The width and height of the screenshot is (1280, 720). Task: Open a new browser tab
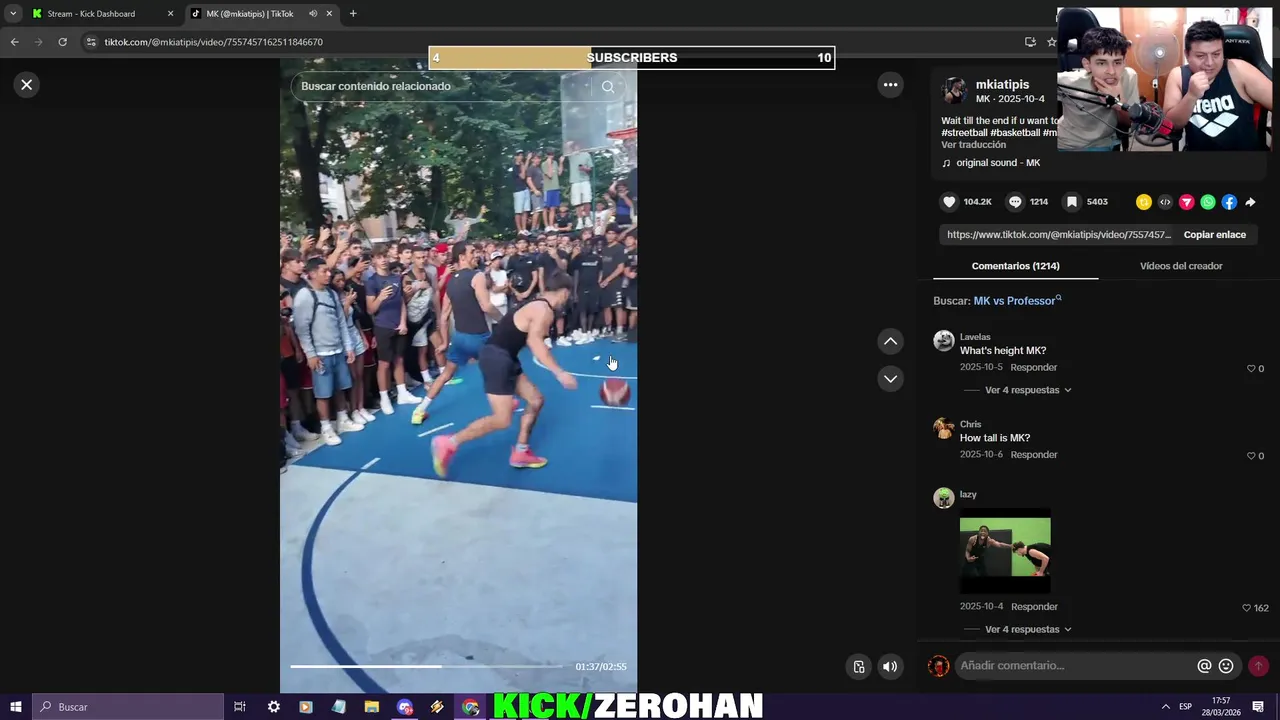click(353, 14)
